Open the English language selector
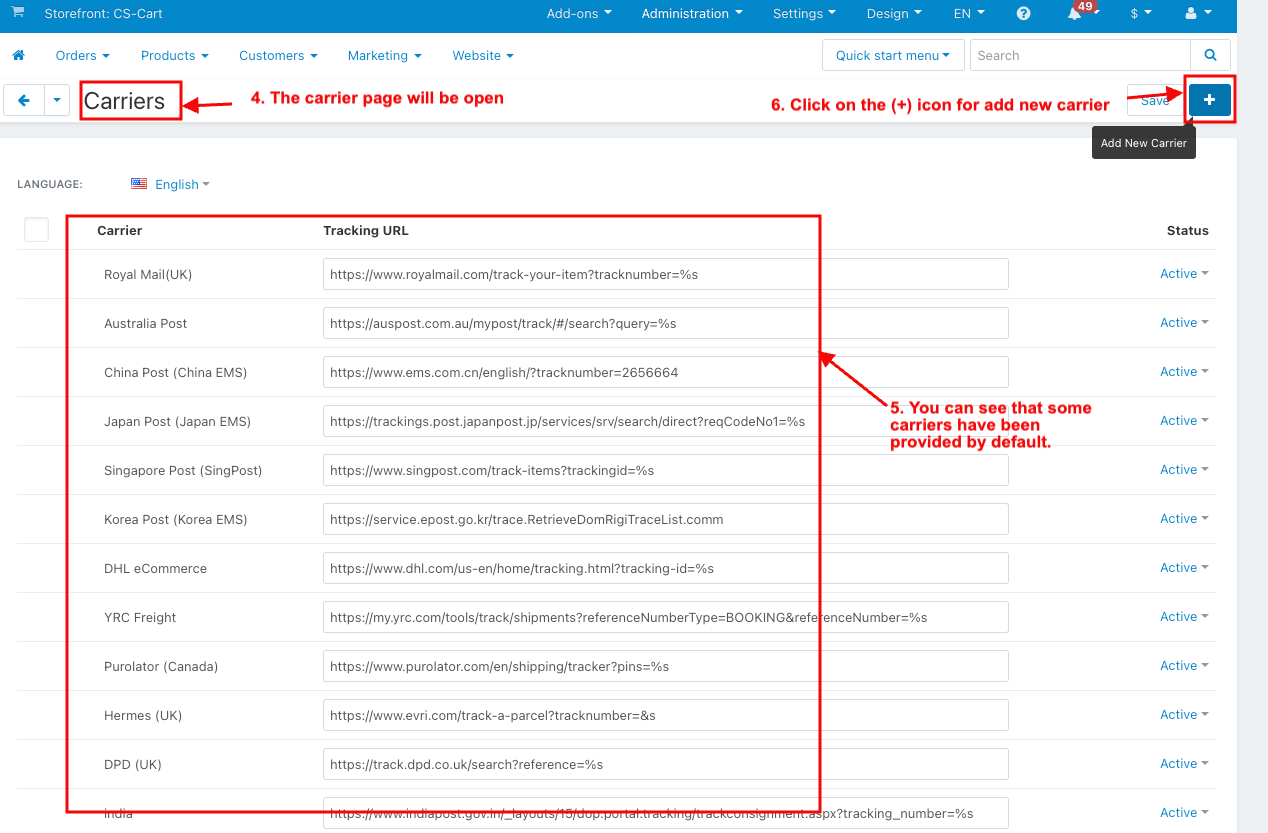Image resolution: width=1268 pixels, height=833 pixels. [x=182, y=184]
